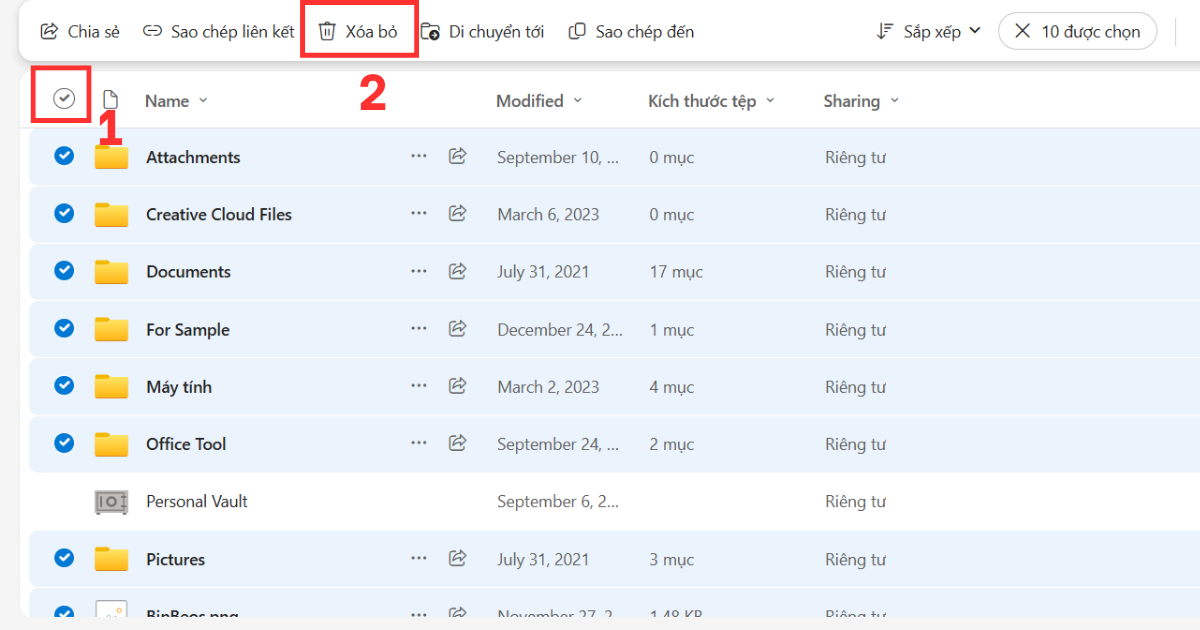Open sharing options for the Documents folder
Image resolution: width=1200 pixels, height=630 pixels.
coord(456,271)
